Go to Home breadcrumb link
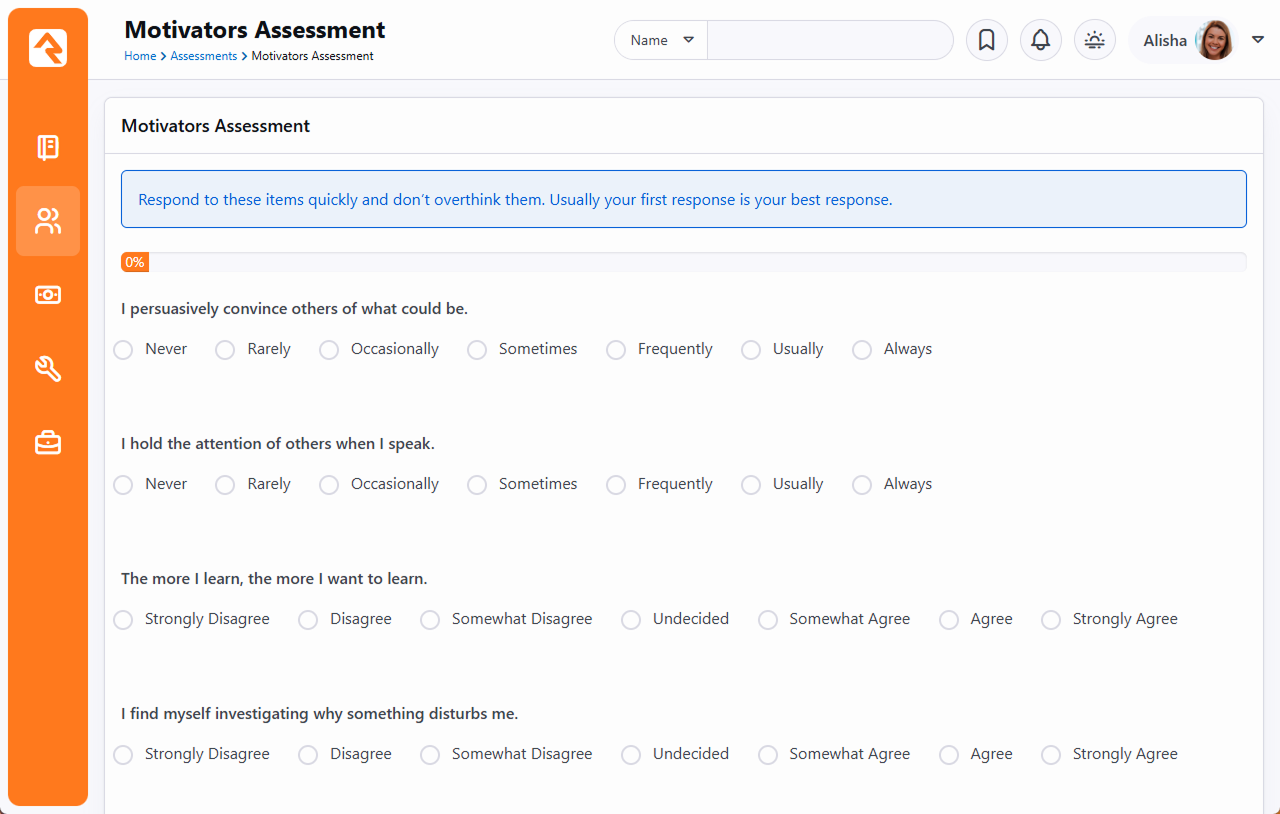The width and height of the screenshot is (1280, 814). coord(140,56)
